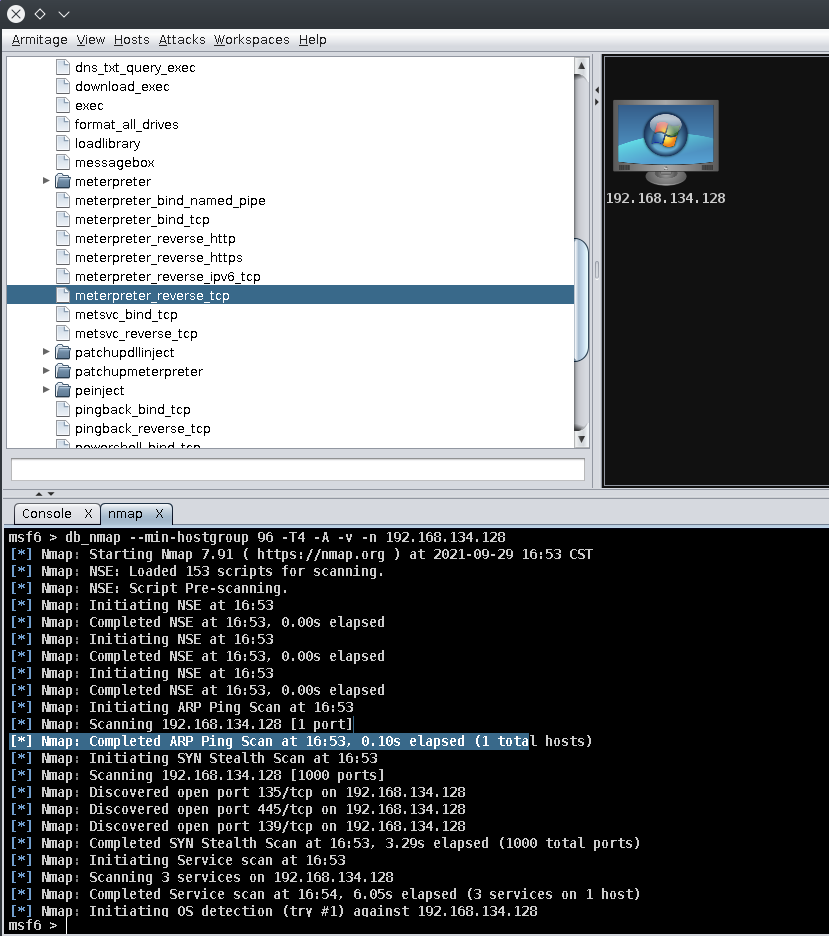This screenshot has width=829, height=936.
Task: Click the window menu chevron in title bar
Action: (x=64, y=14)
